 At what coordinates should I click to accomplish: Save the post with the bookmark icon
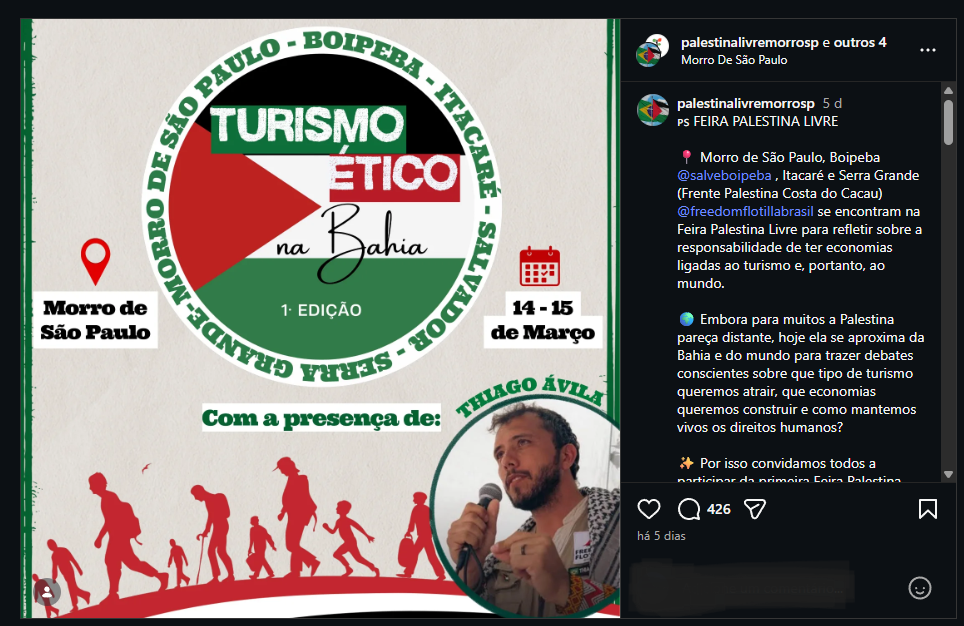pyautogui.click(x=928, y=509)
